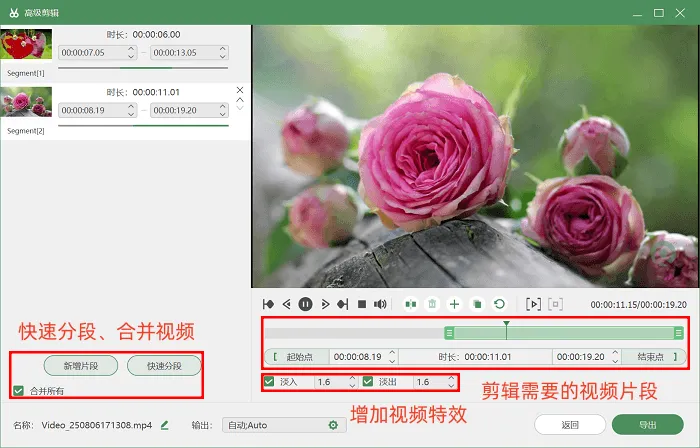This screenshot has width=700, height=448.
Task: Click time readout 00:00:11.15/00:00:19.20
Action: 638,305
